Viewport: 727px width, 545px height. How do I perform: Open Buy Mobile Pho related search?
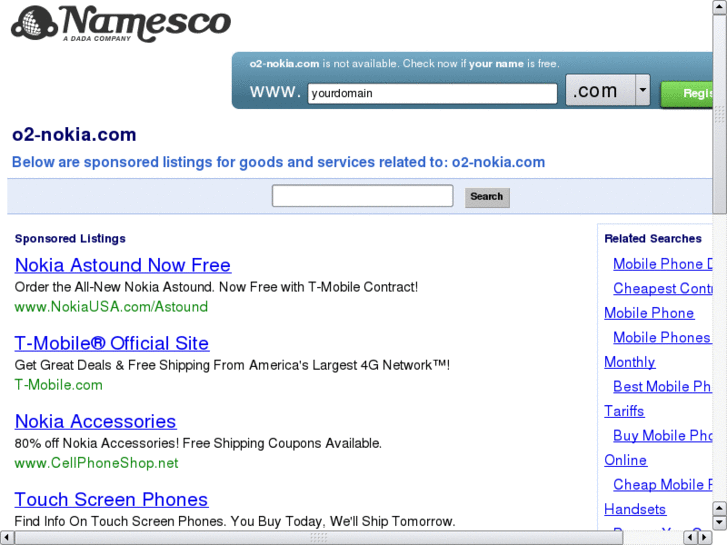(663, 436)
